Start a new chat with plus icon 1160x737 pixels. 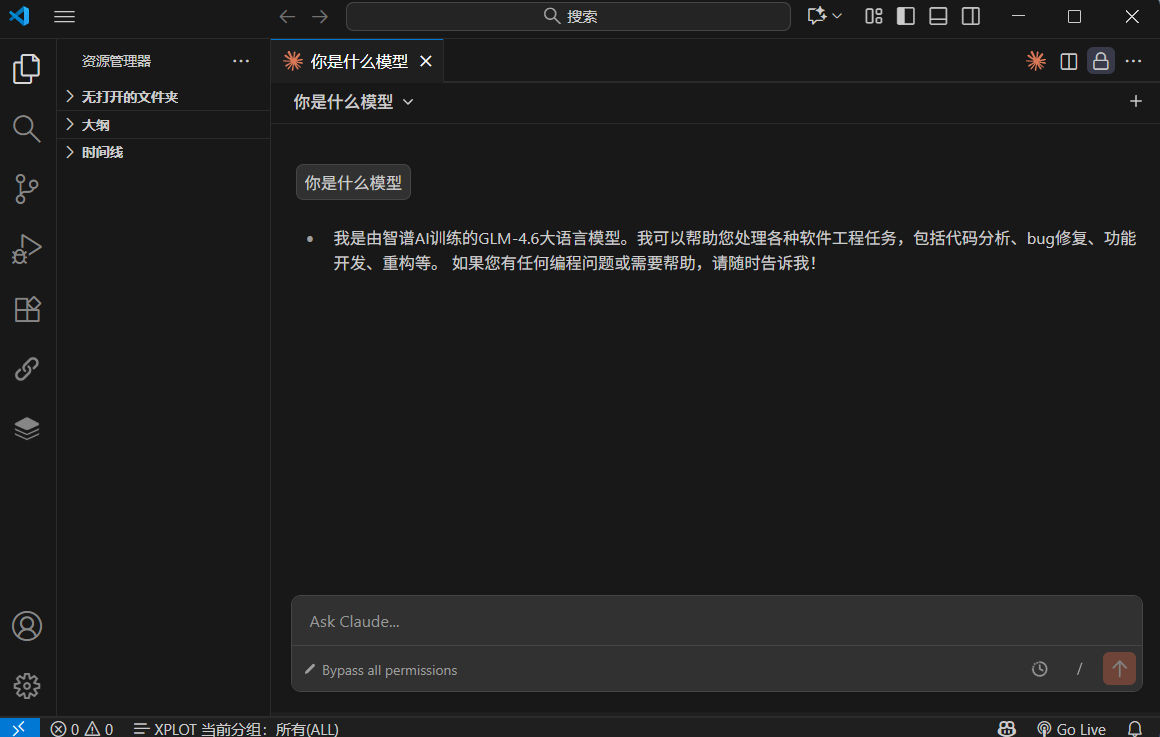[1135, 101]
